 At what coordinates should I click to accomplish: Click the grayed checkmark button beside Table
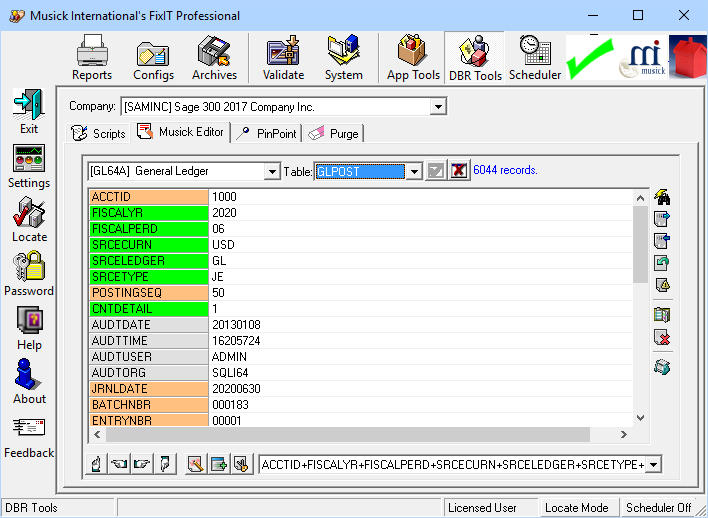click(x=436, y=170)
